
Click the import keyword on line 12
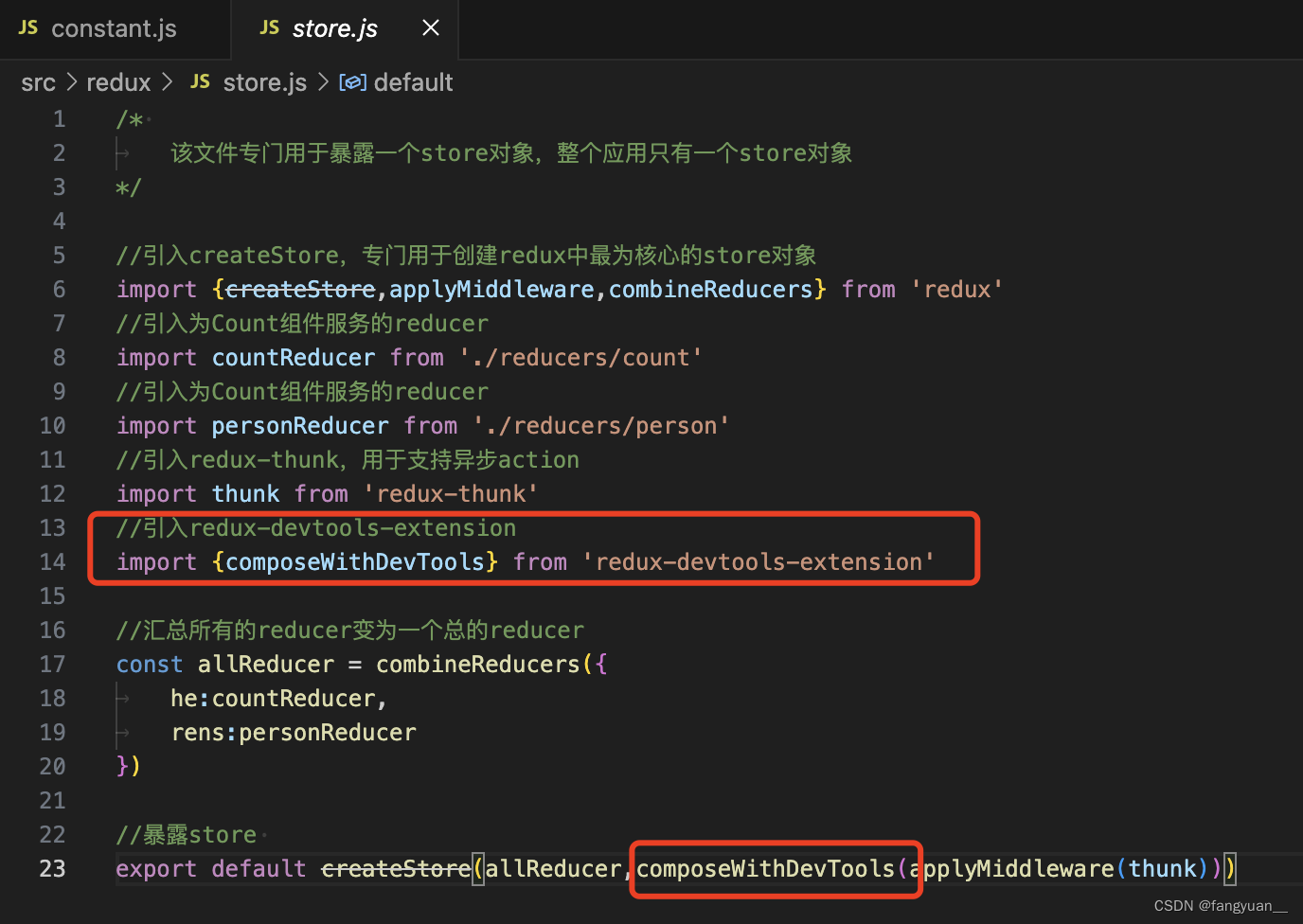pyautogui.click(x=156, y=494)
